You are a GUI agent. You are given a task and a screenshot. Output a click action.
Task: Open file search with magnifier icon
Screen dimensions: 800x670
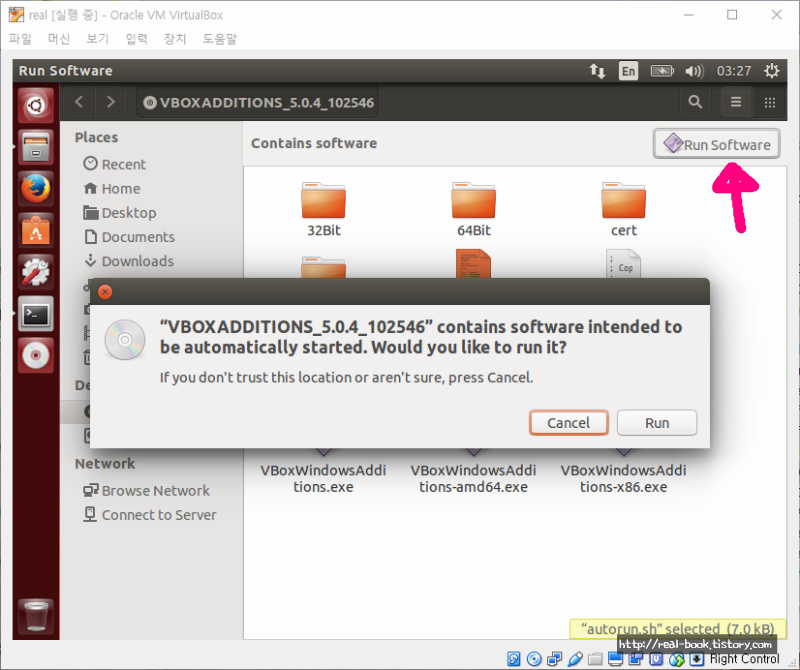(x=695, y=102)
